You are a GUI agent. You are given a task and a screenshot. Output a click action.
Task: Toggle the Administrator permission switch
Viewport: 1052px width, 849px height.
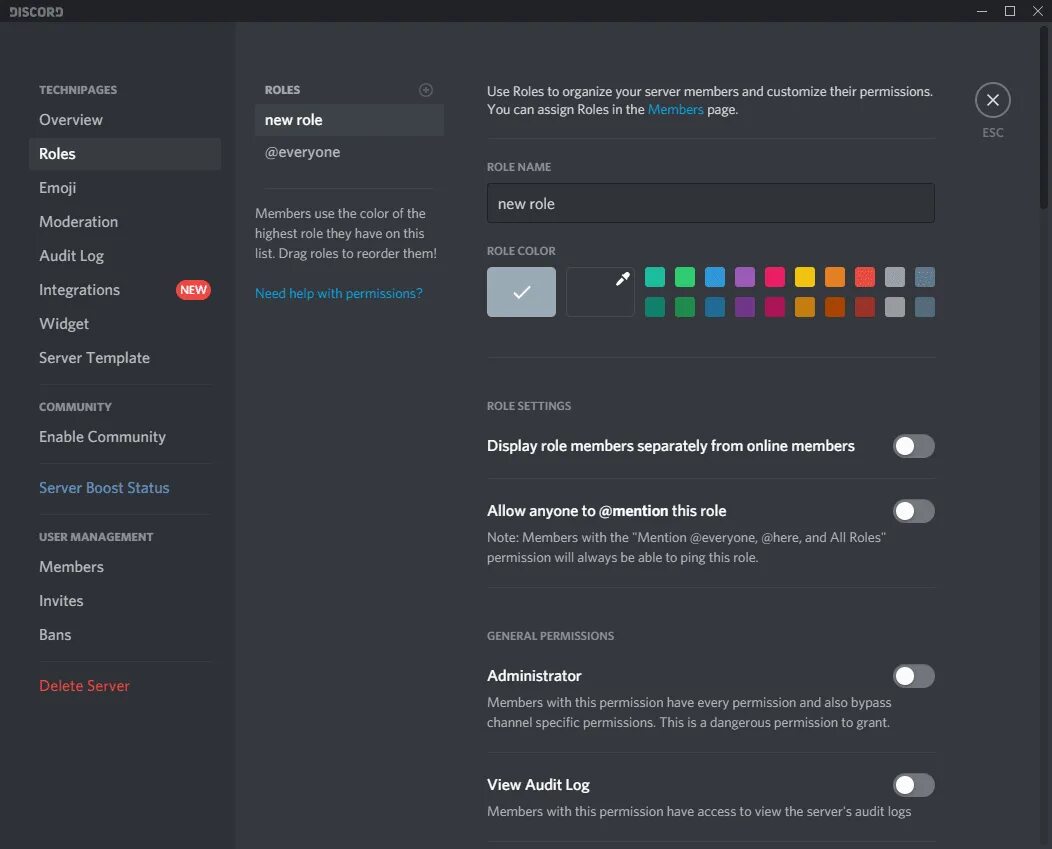coord(913,677)
